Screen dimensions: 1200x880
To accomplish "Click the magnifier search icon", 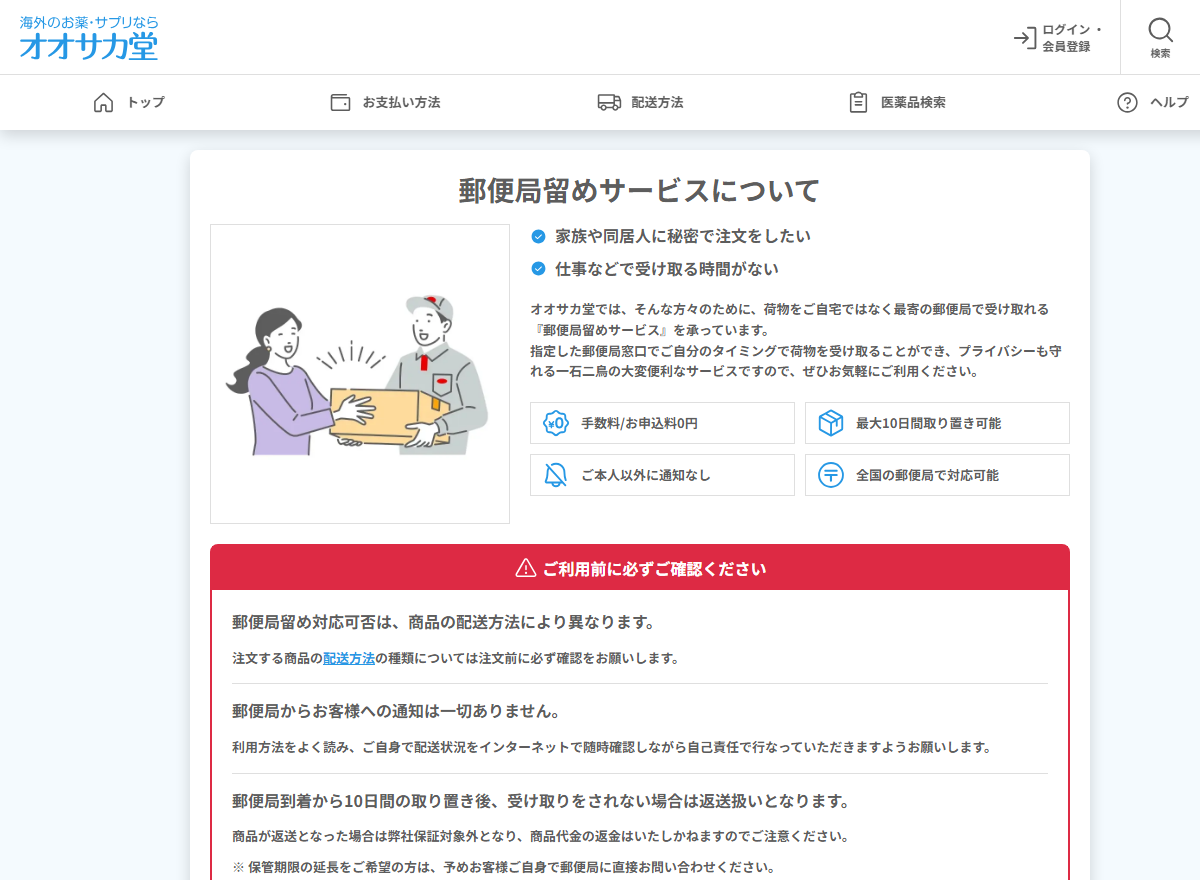I will (1160, 29).
